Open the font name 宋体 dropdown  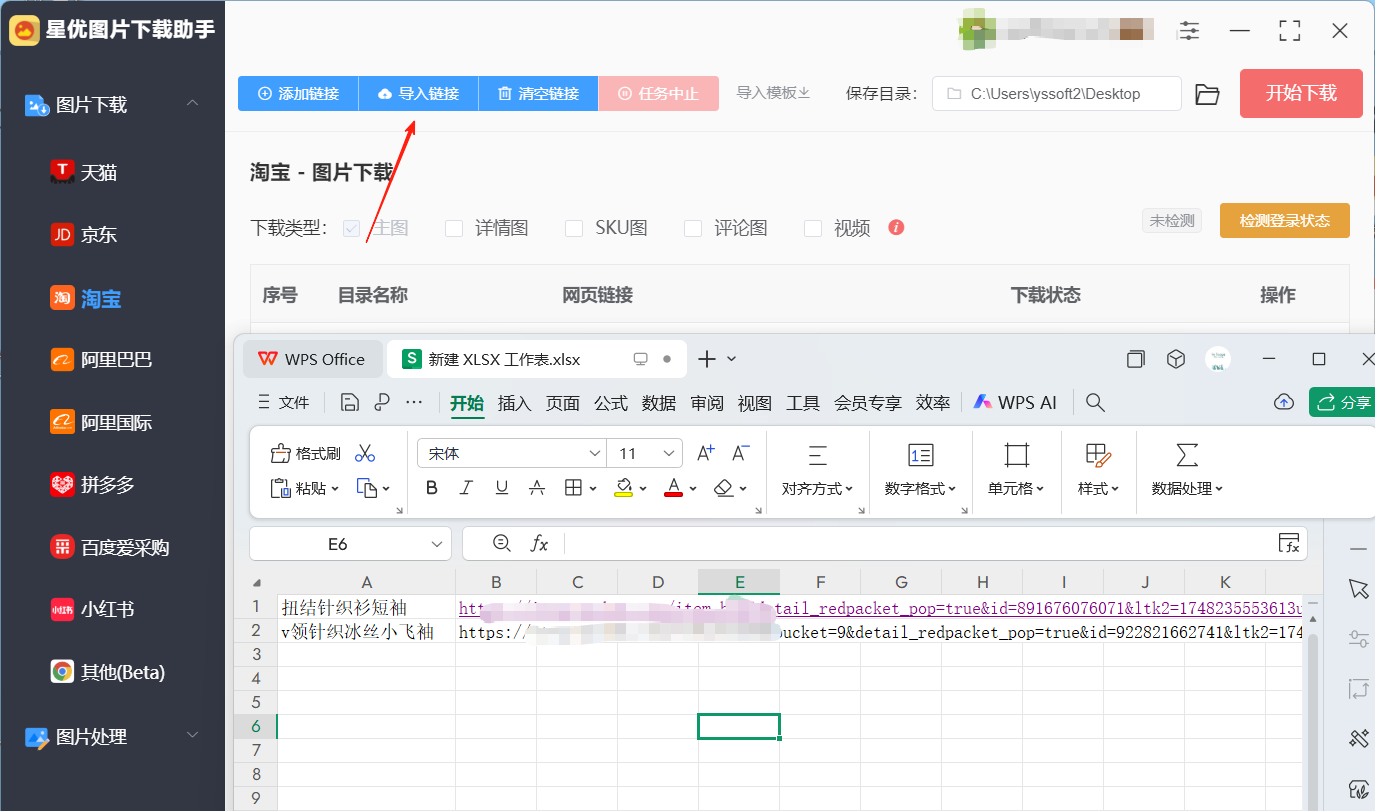595,453
